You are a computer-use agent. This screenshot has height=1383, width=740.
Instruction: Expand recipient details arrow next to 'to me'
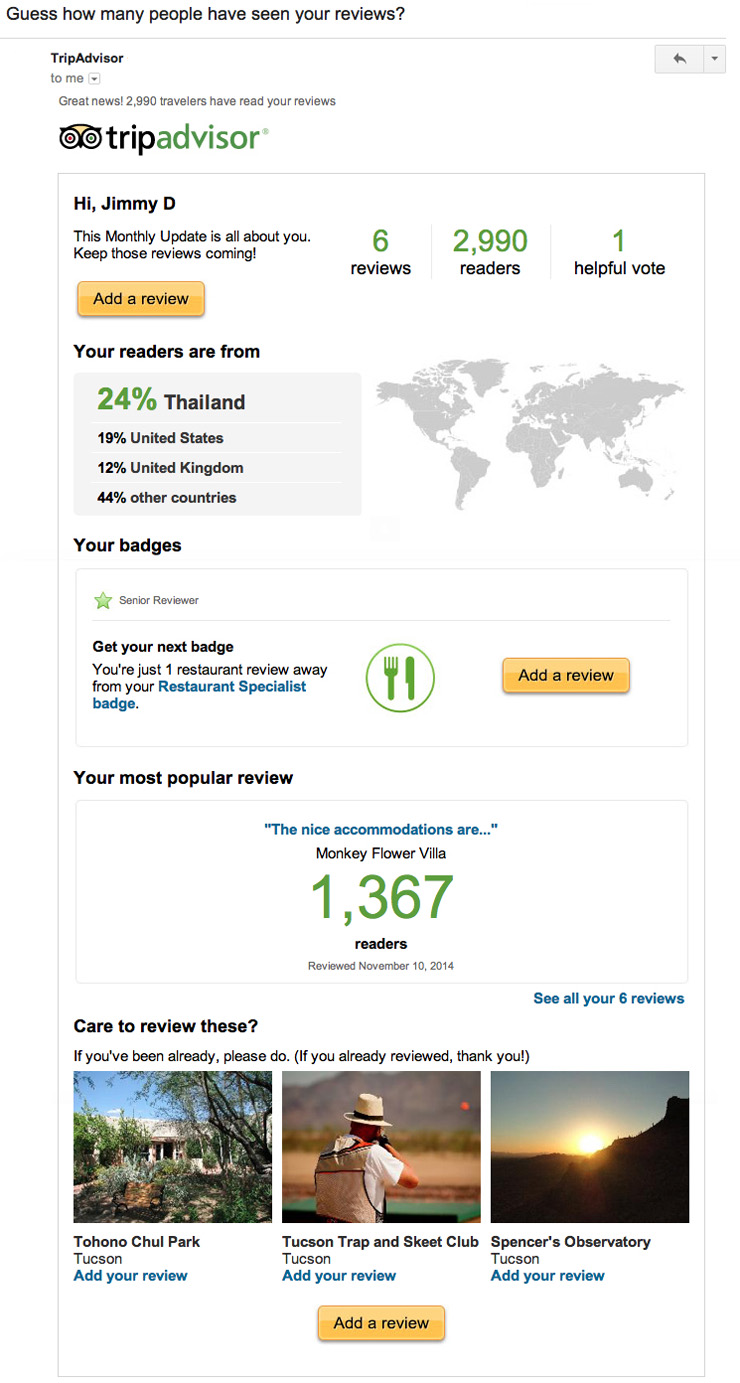pyautogui.click(x=95, y=79)
